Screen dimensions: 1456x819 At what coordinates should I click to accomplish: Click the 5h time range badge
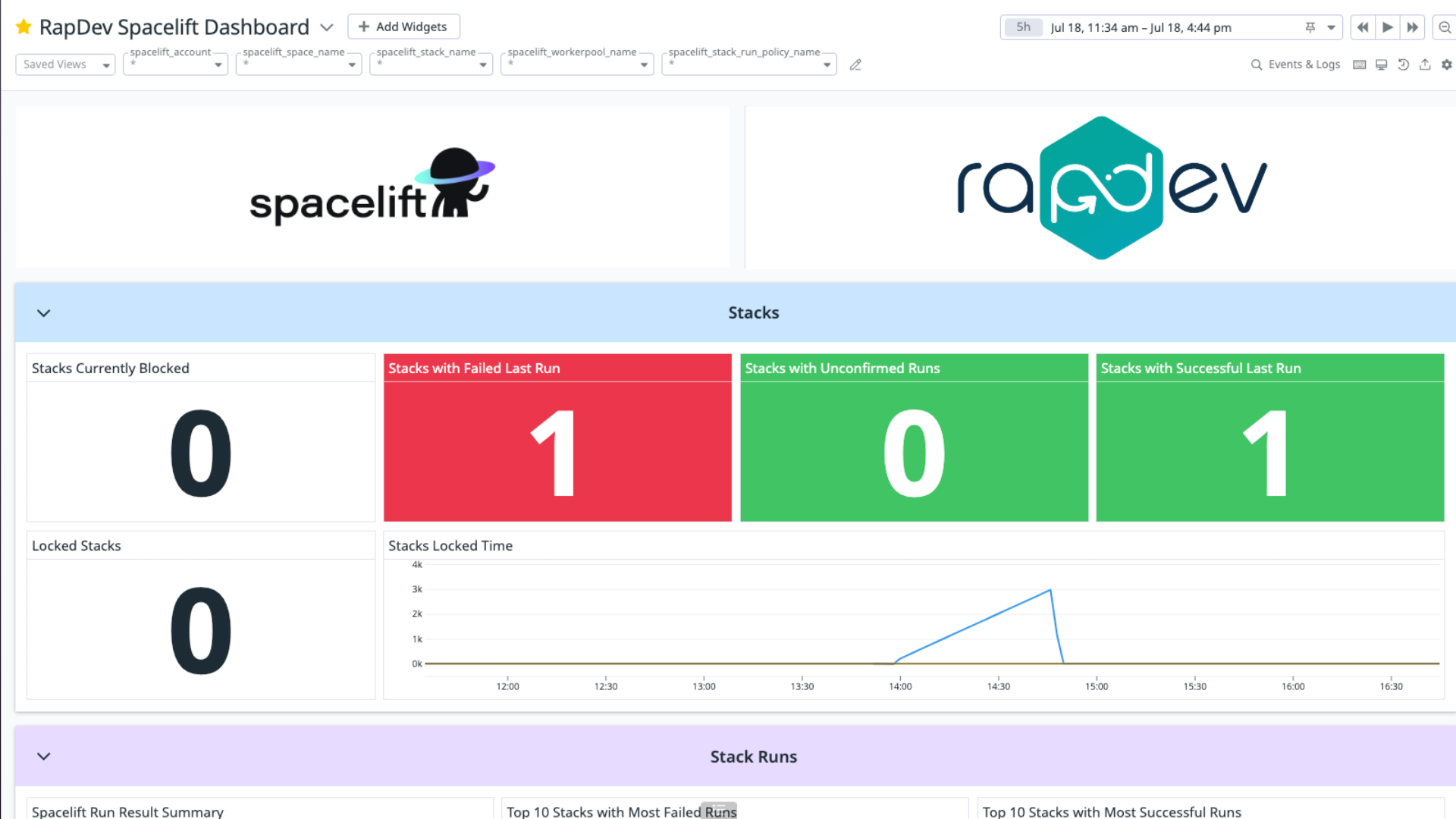[1023, 27]
